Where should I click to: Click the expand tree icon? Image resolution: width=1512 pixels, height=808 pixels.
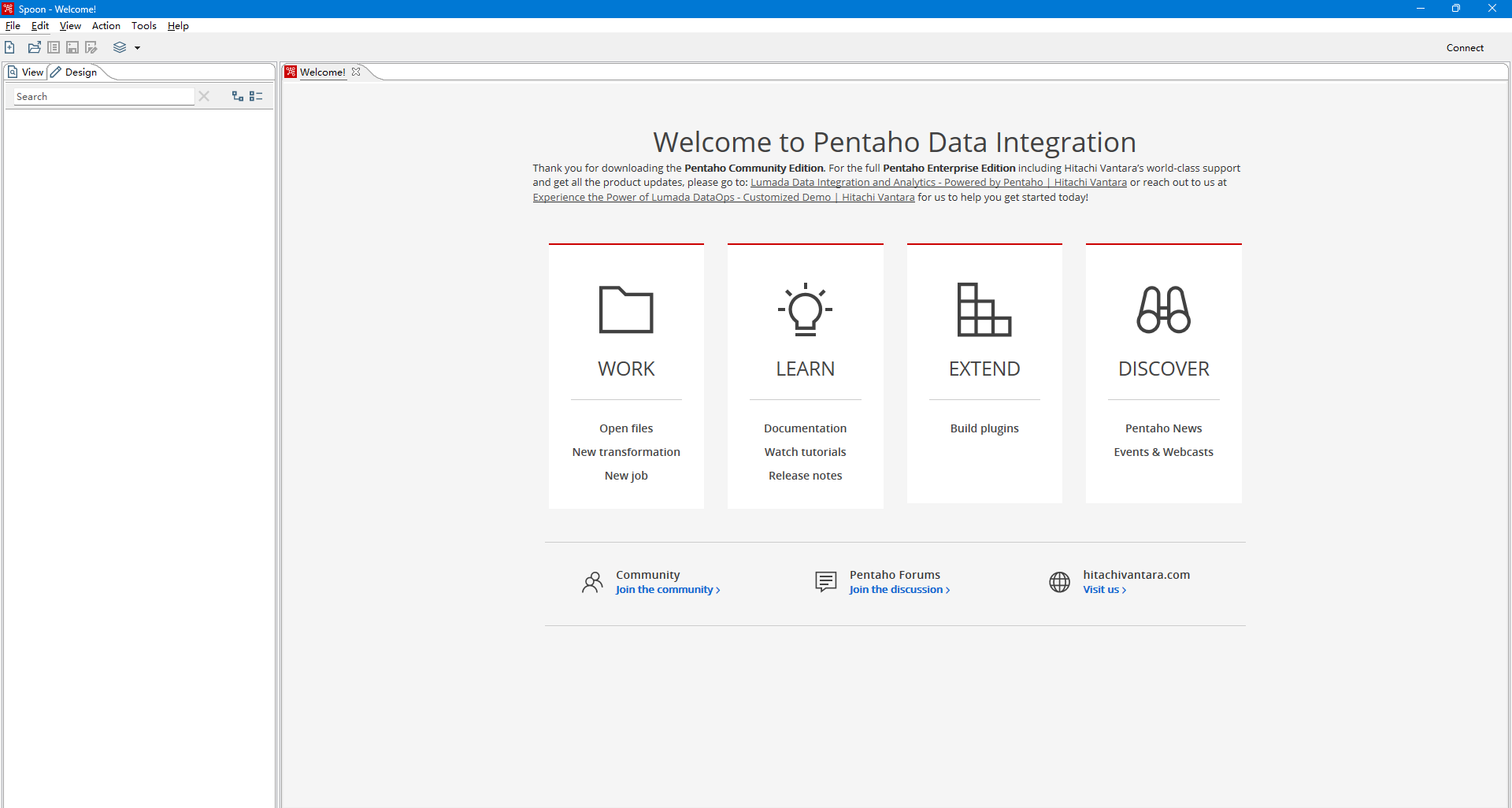tap(238, 96)
